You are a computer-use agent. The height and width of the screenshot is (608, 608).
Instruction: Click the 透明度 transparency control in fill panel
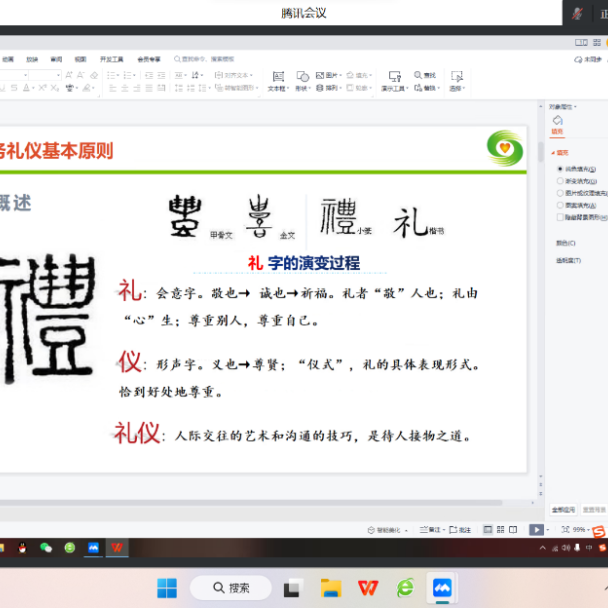point(568,260)
